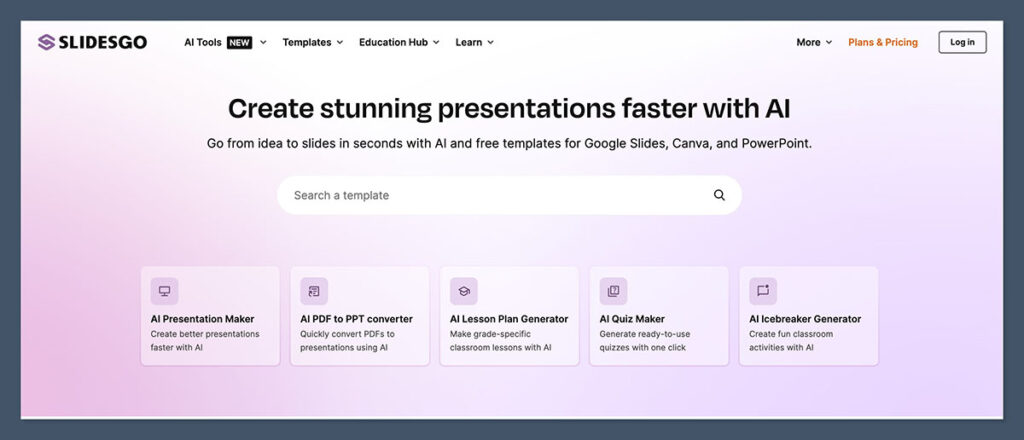Expand the Templates chevron
The height and width of the screenshot is (440, 1024).
point(340,42)
